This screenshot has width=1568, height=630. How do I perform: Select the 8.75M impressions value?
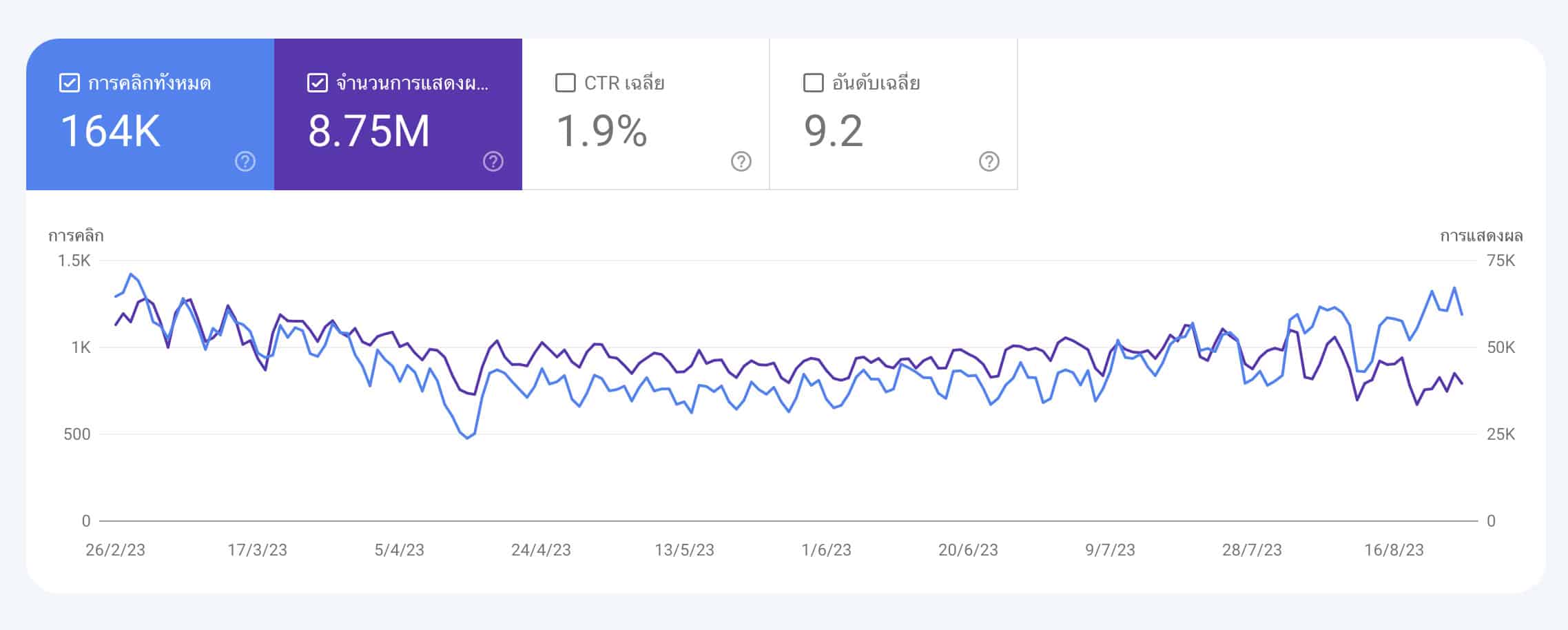click(369, 131)
